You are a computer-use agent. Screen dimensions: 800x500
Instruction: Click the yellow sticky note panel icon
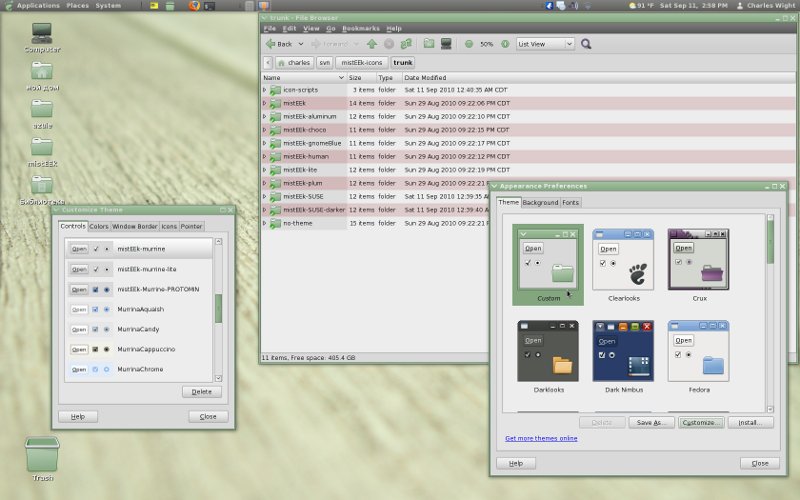coord(154,6)
